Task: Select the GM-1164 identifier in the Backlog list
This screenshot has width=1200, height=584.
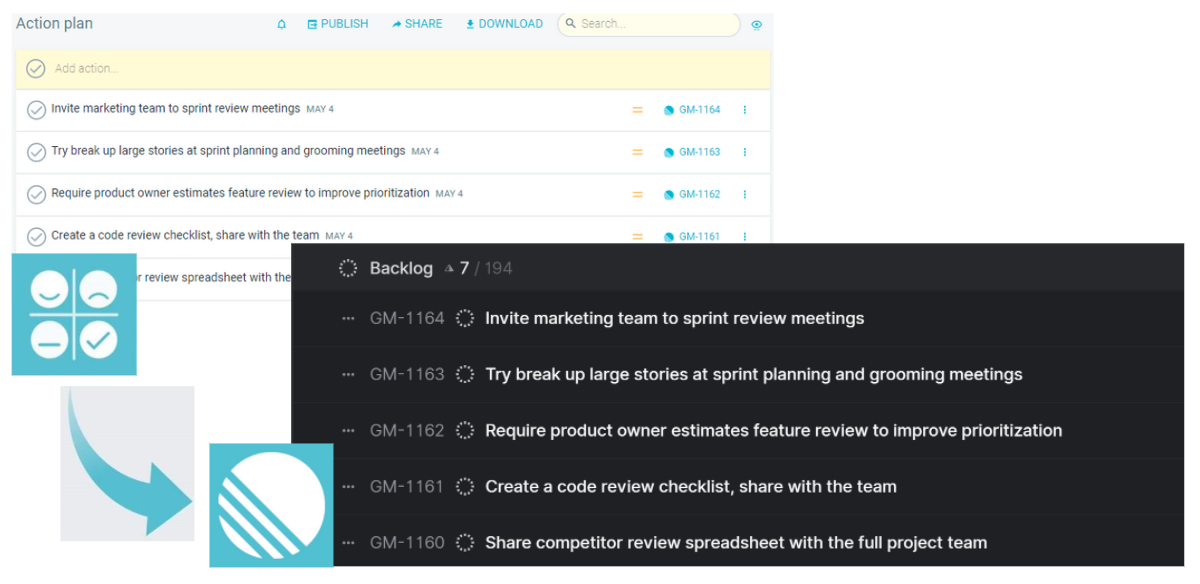Action: 407,318
